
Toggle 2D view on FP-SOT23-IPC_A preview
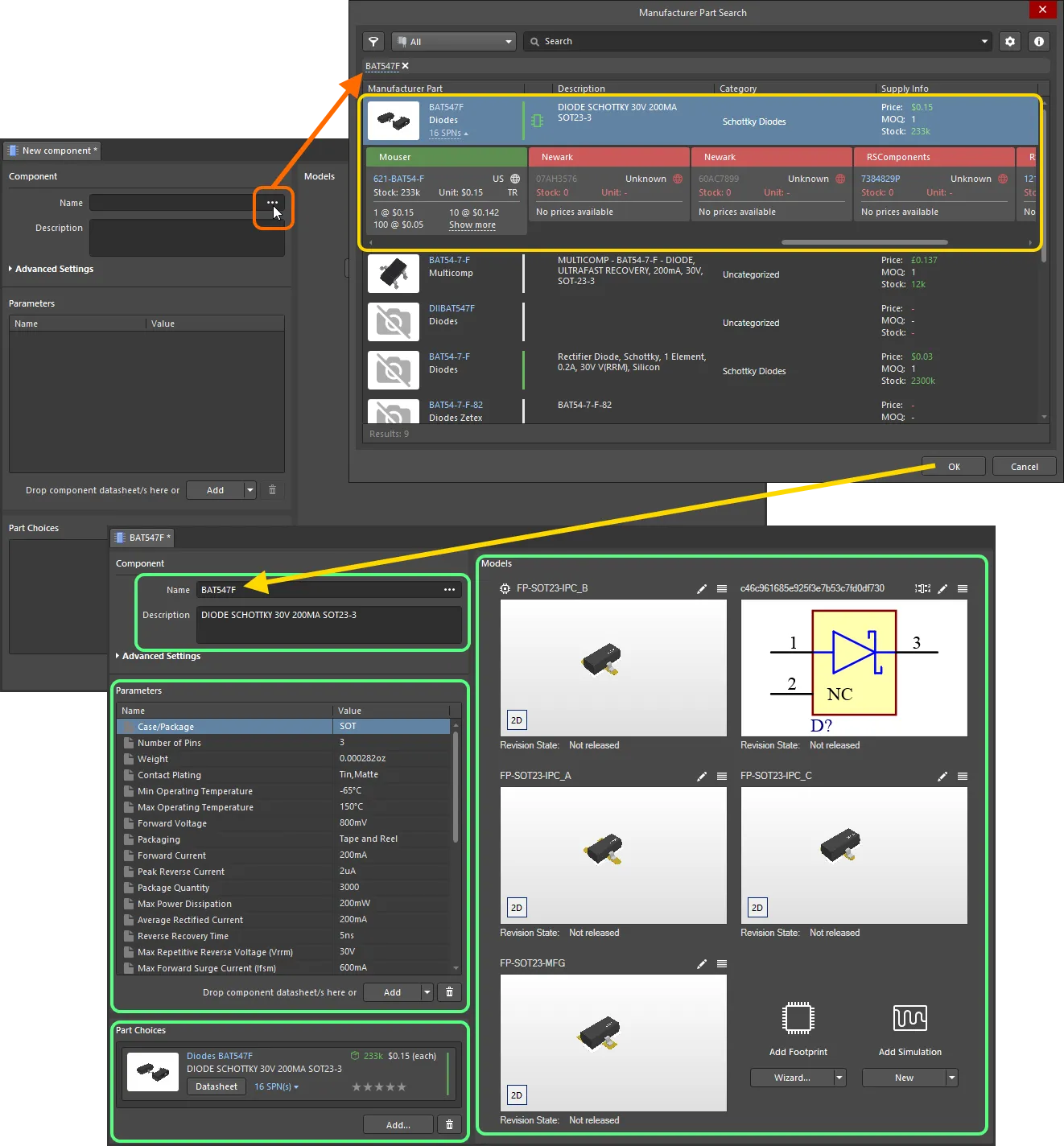(517, 908)
